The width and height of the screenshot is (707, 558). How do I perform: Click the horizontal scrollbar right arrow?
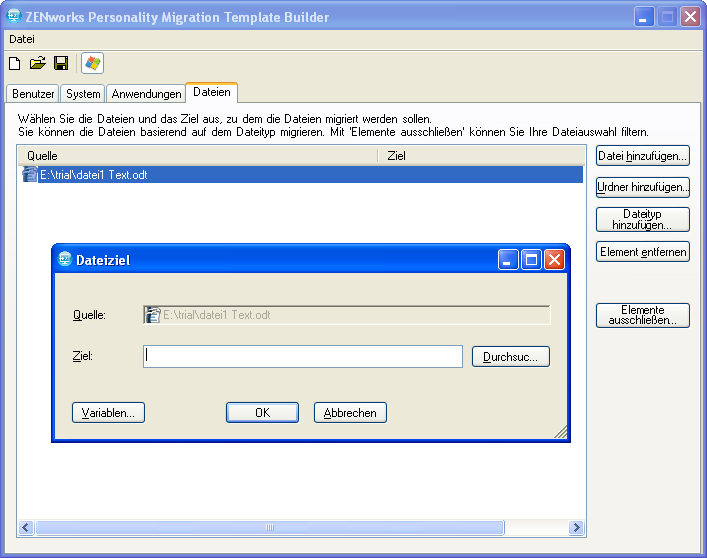tap(576, 527)
